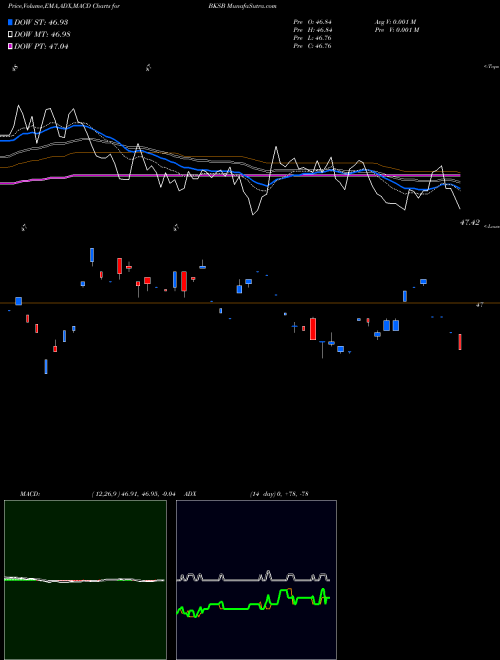
Task: Click the magenta DOW PT legend swatch
Action: (x=11, y=47)
